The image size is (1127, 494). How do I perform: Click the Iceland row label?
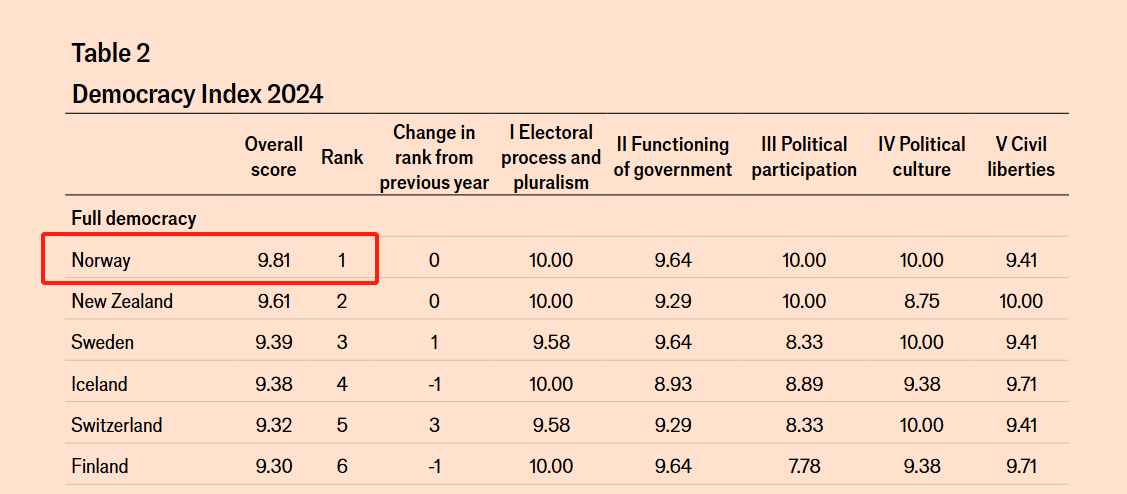tap(99, 384)
